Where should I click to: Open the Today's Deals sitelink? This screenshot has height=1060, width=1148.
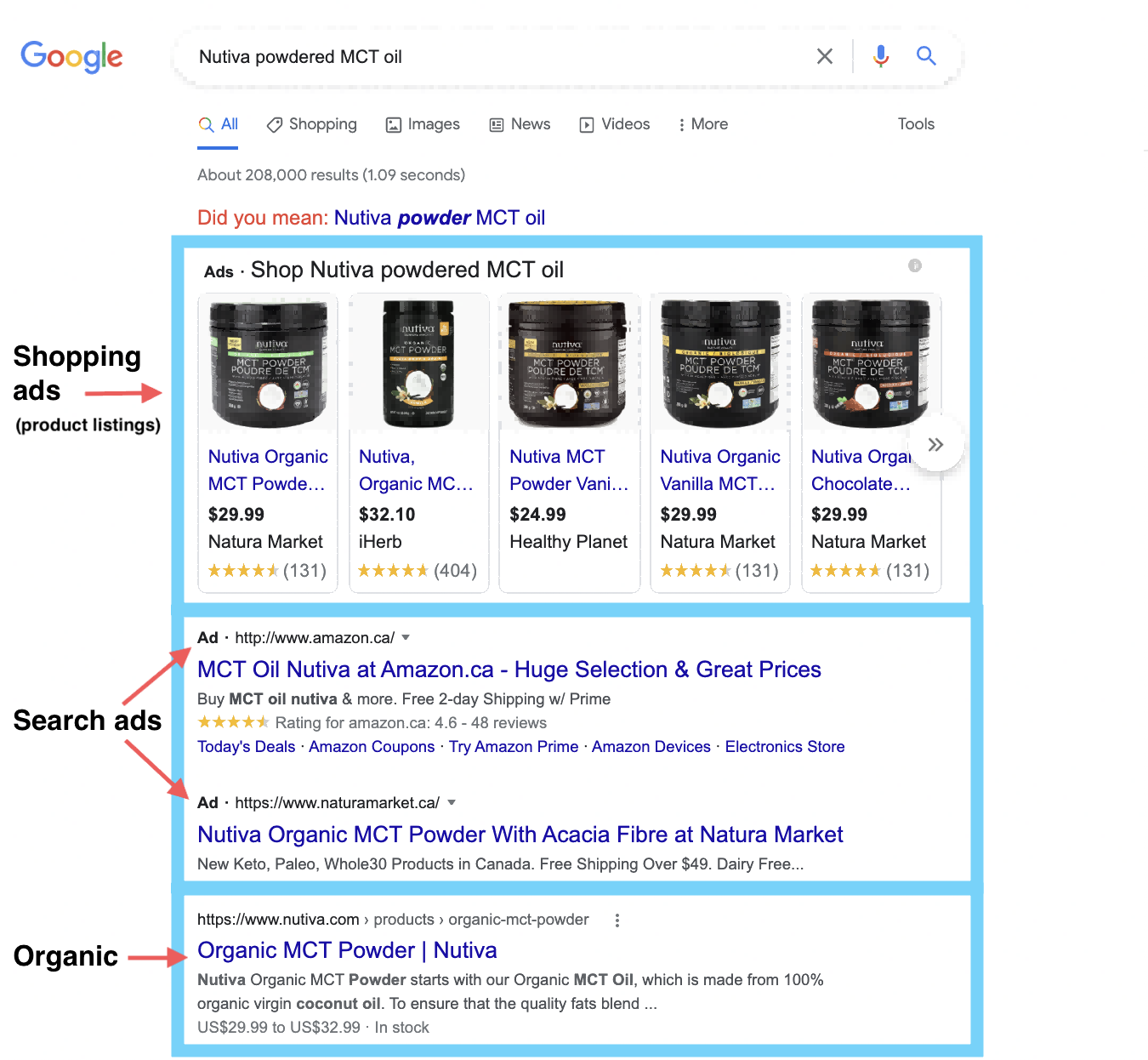pyautogui.click(x=247, y=747)
